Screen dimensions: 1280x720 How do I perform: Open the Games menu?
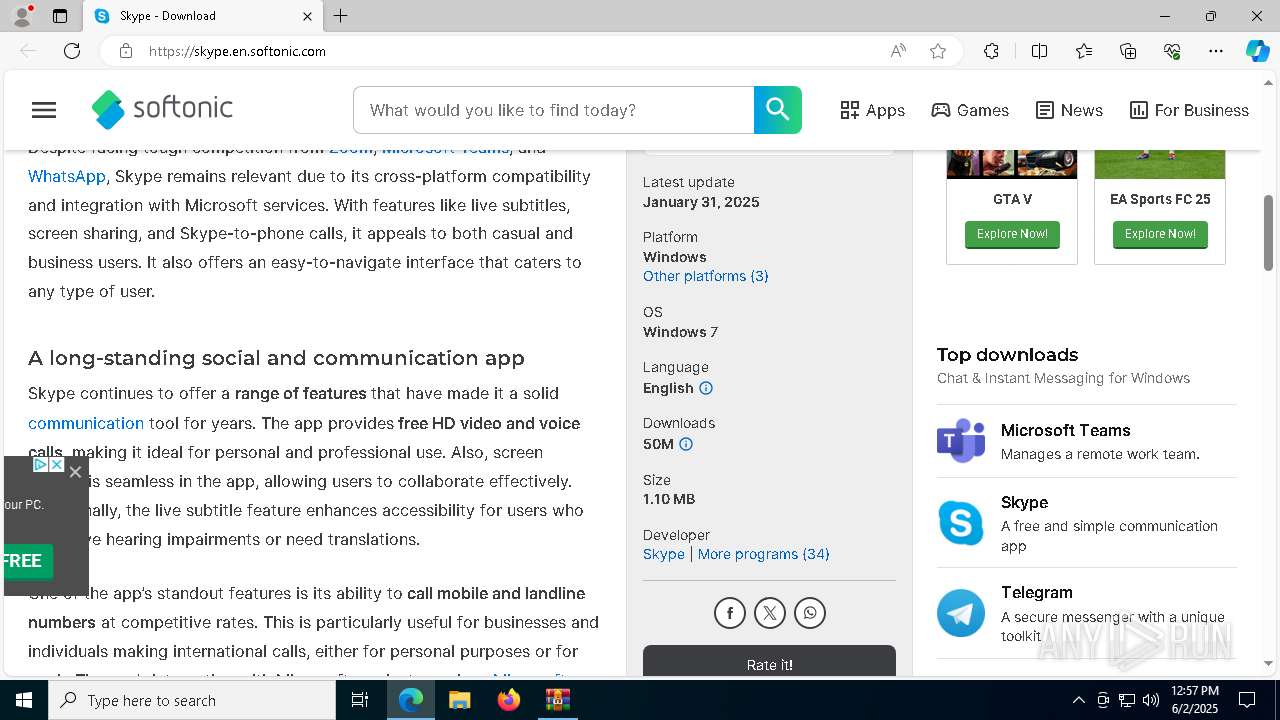click(970, 110)
